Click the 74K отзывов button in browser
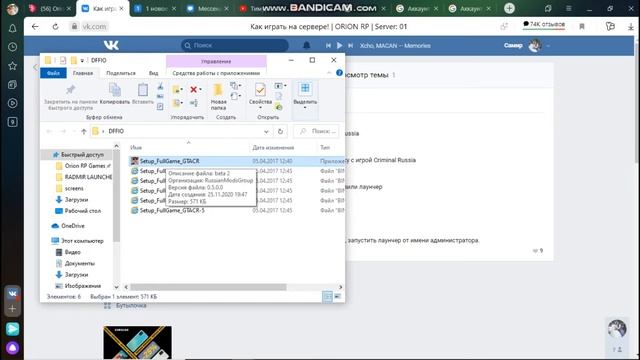The image size is (640, 360). point(544,24)
